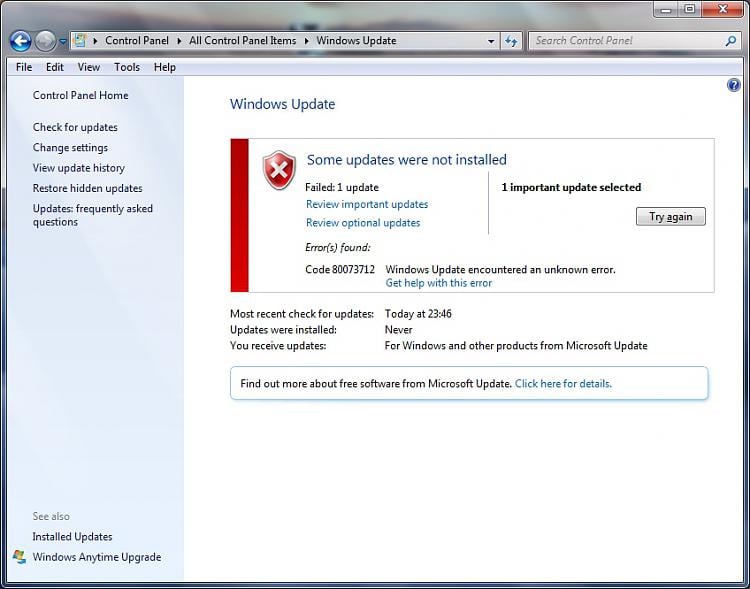Go back with the blue Back arrow
The height and width of the screenshot is (589, 750).
[x=21, y=41]
